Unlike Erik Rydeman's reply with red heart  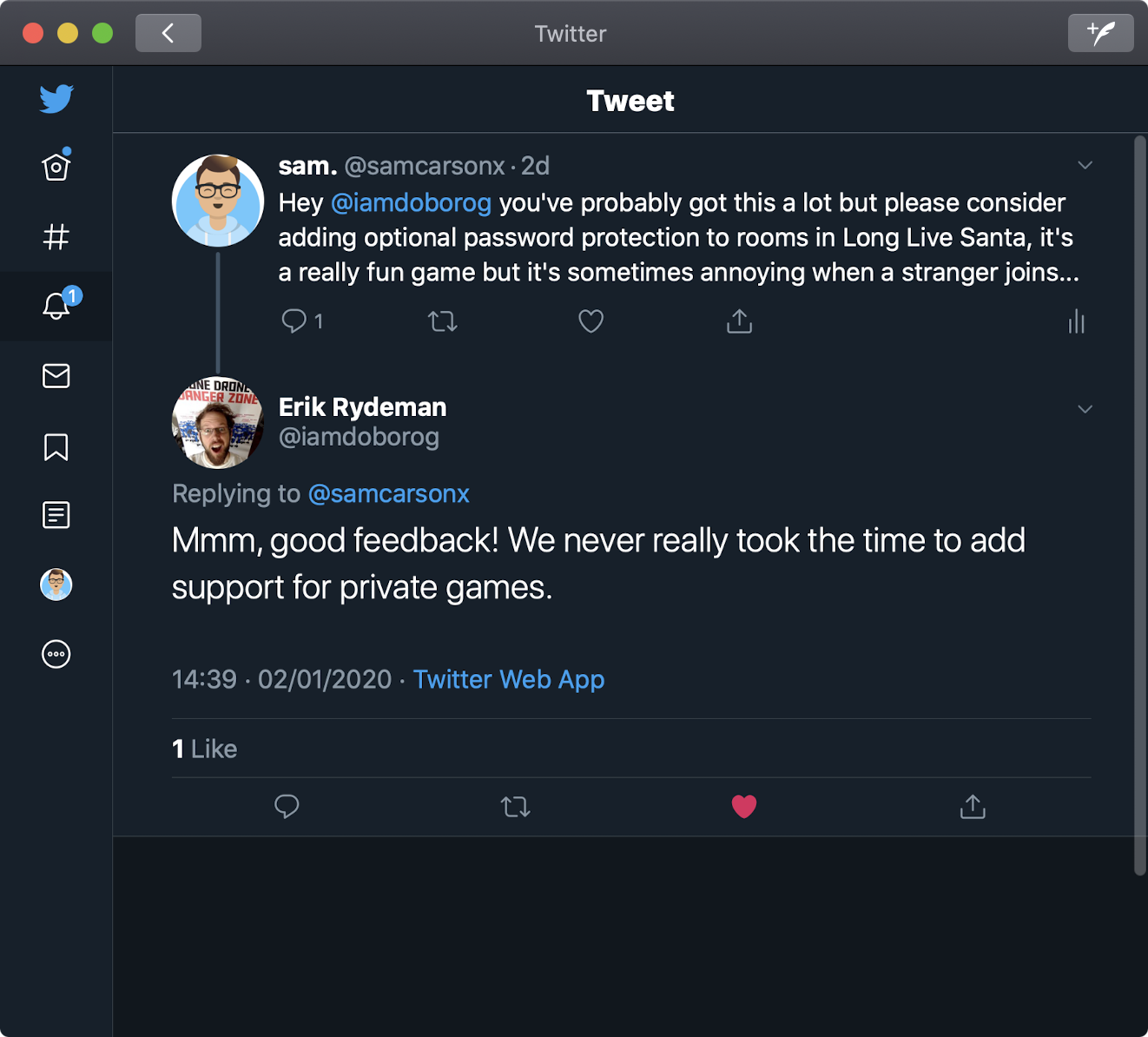pos(744,807)
